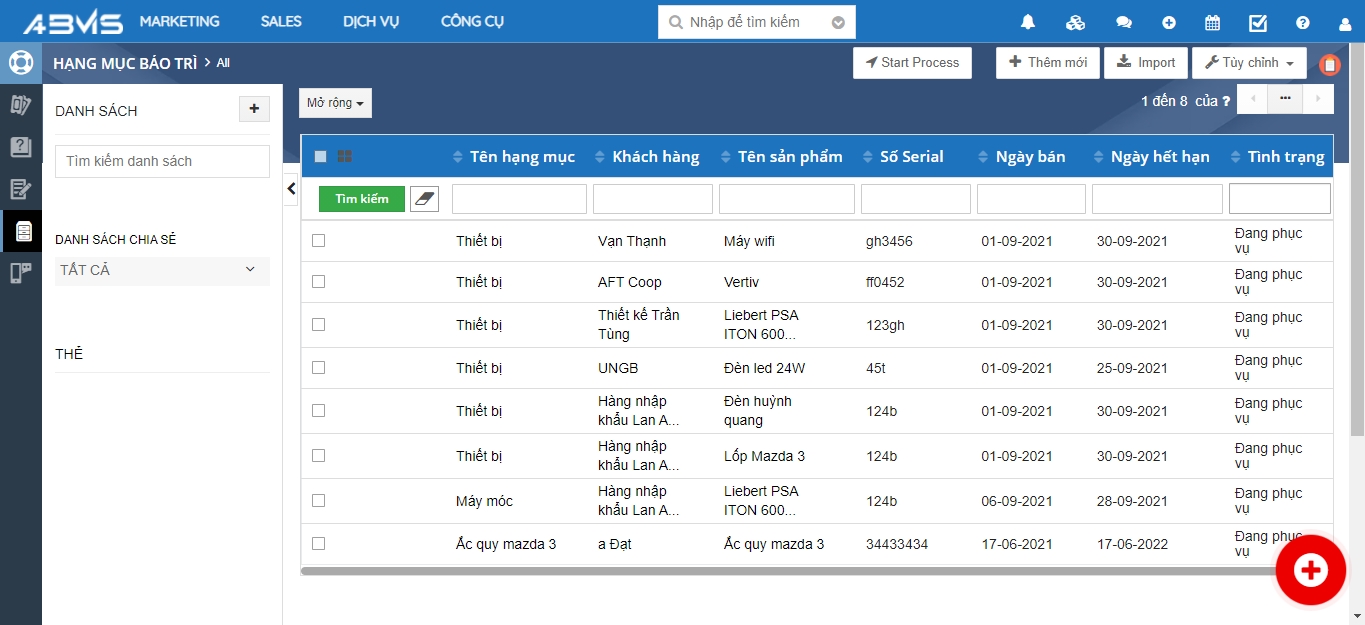The width and height of the screenshot is (1365, 625).
Task: Open the Tùy chỉnh dropdown menu
Action: (x=1249, y=63)
